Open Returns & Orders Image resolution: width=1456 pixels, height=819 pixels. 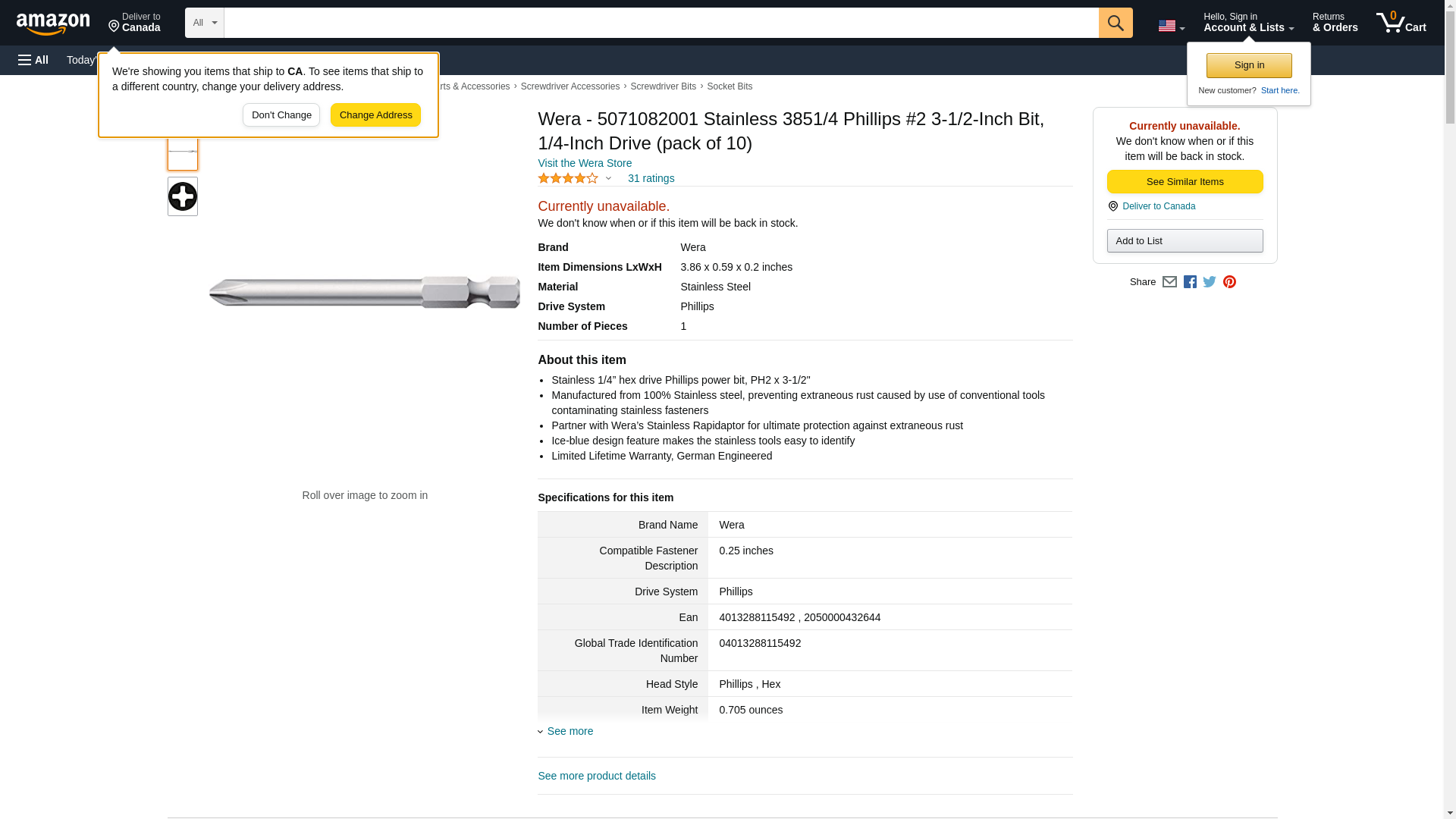click(x=1335, y=23)
